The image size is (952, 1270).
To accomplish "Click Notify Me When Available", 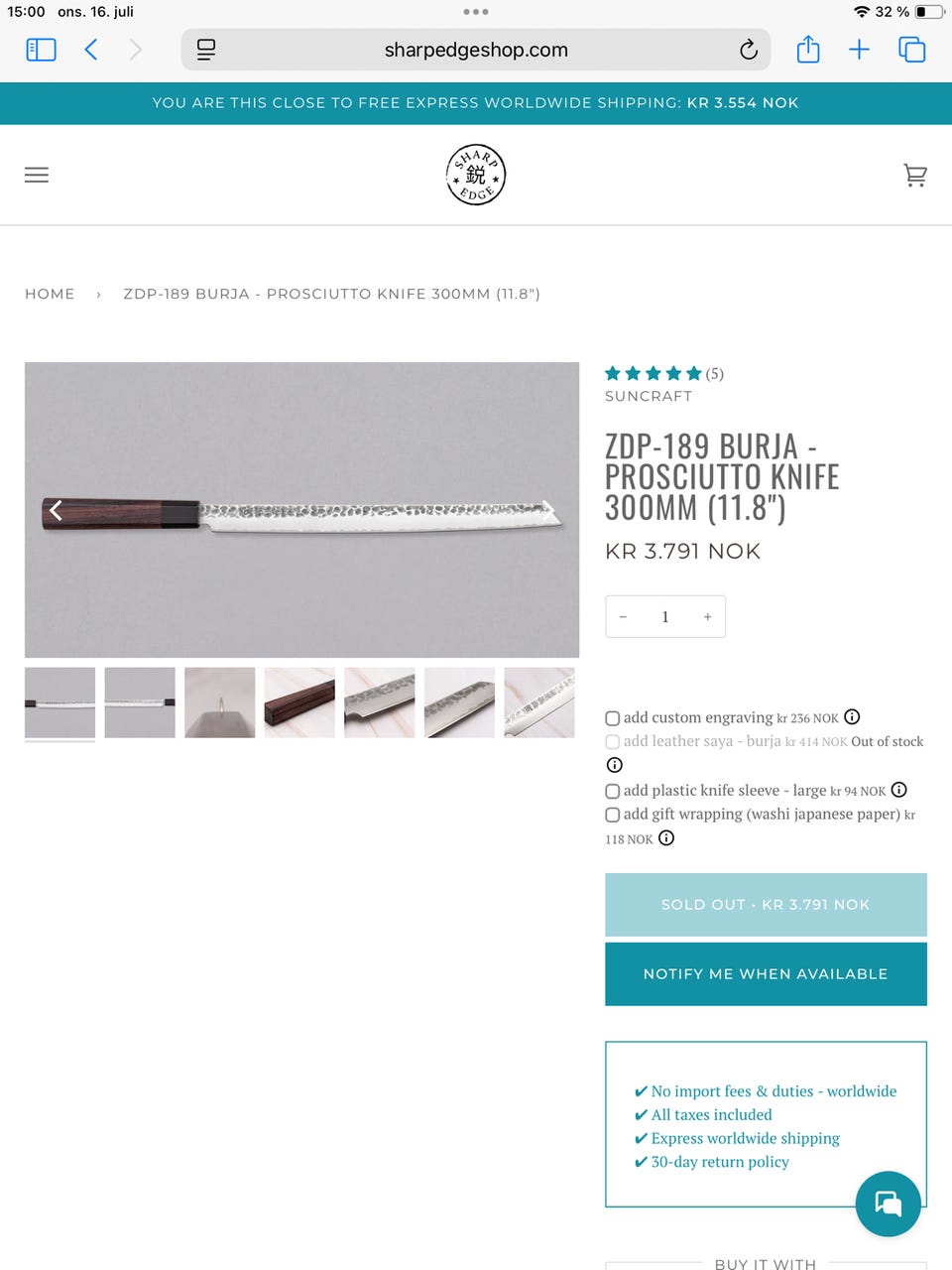I will pyautogui.click(x=766, y=974).
